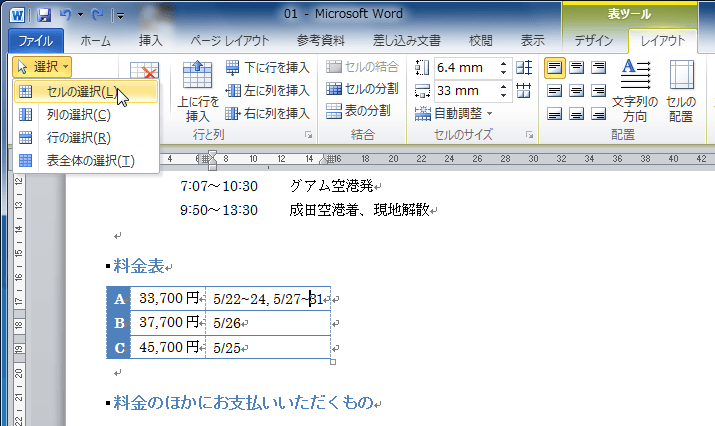Open the table tools デザイン tab

pyautogui.click(x=594, y=41)
